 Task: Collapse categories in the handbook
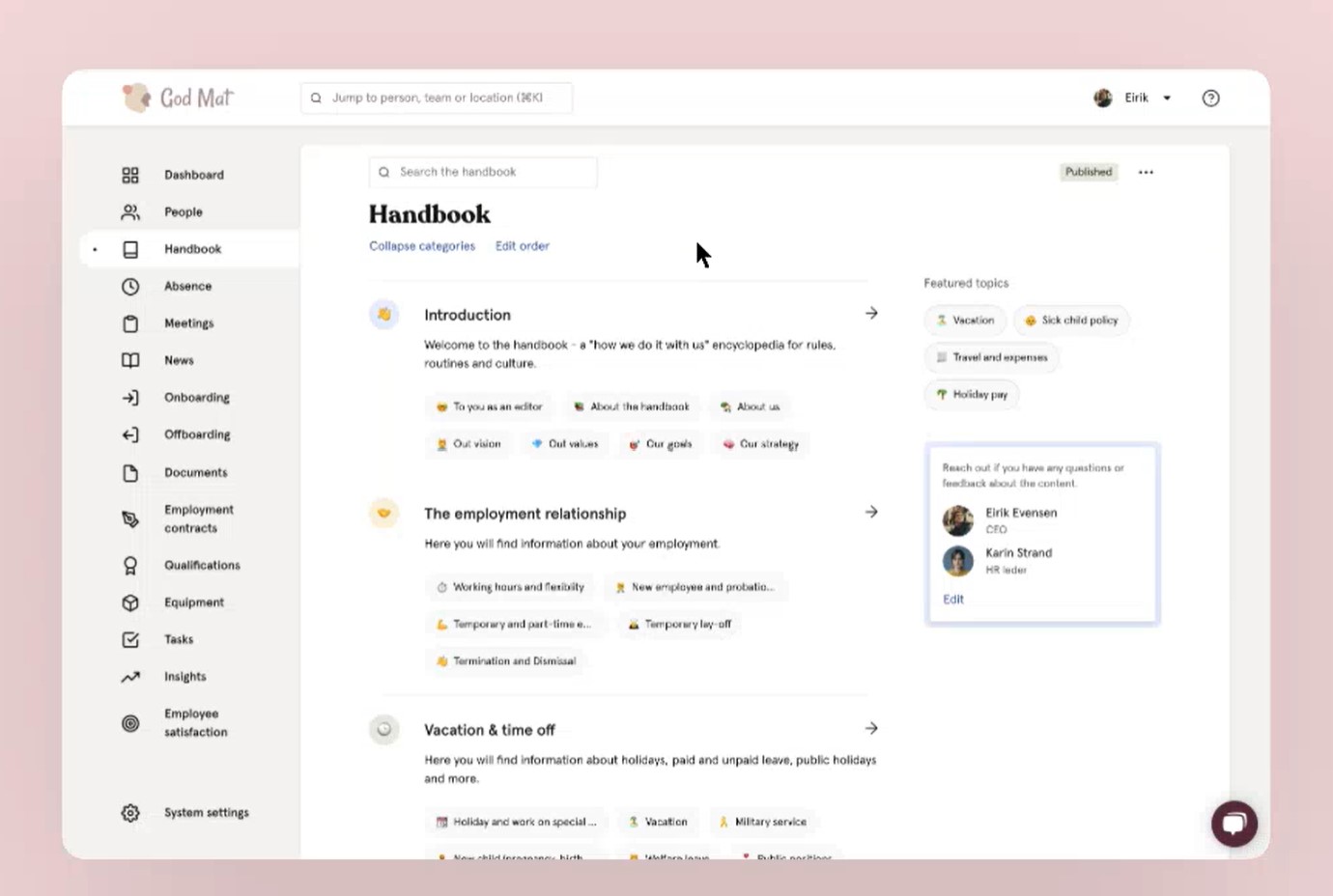(x=421, y=245)
